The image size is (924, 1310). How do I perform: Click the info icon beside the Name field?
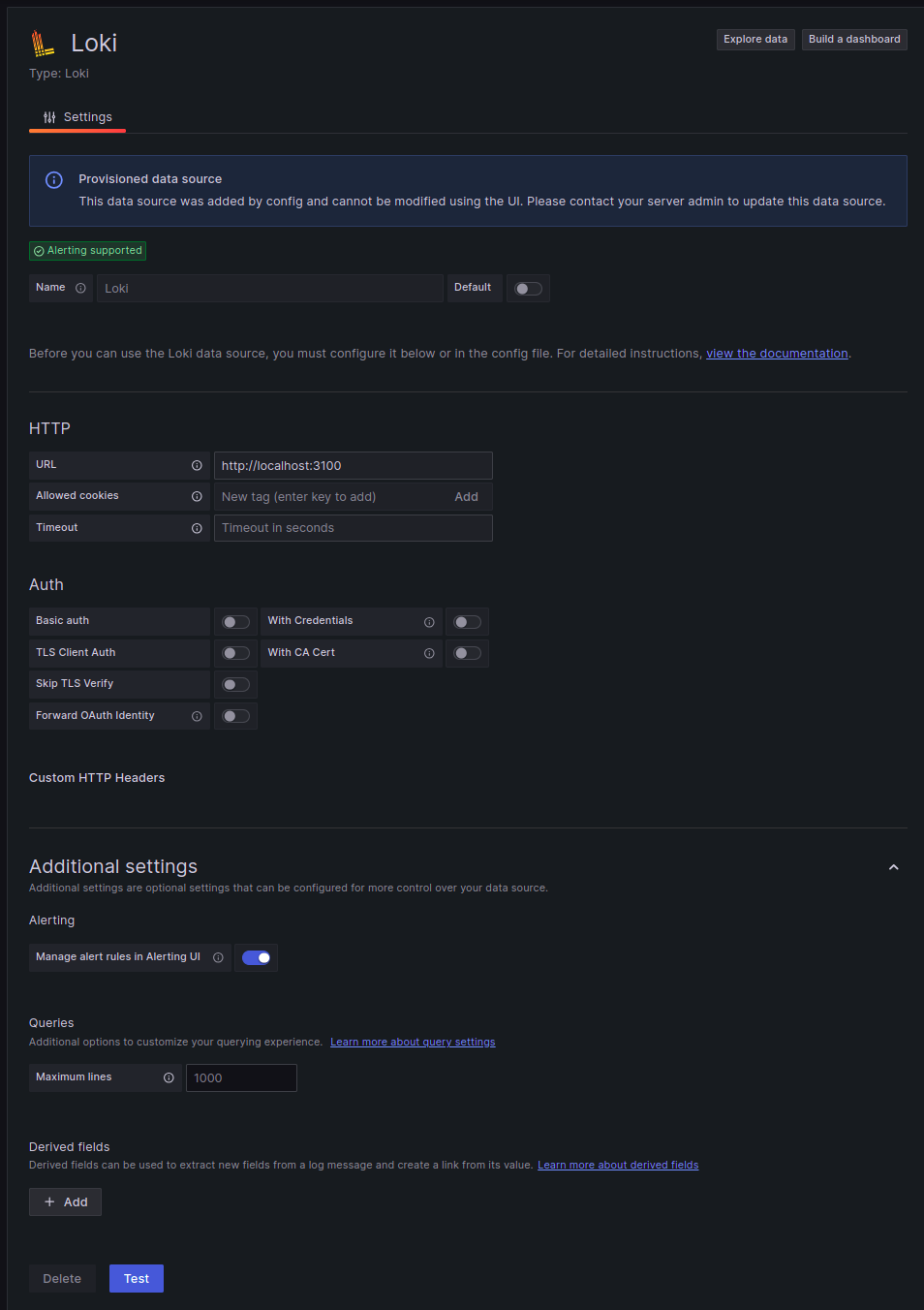81,288
